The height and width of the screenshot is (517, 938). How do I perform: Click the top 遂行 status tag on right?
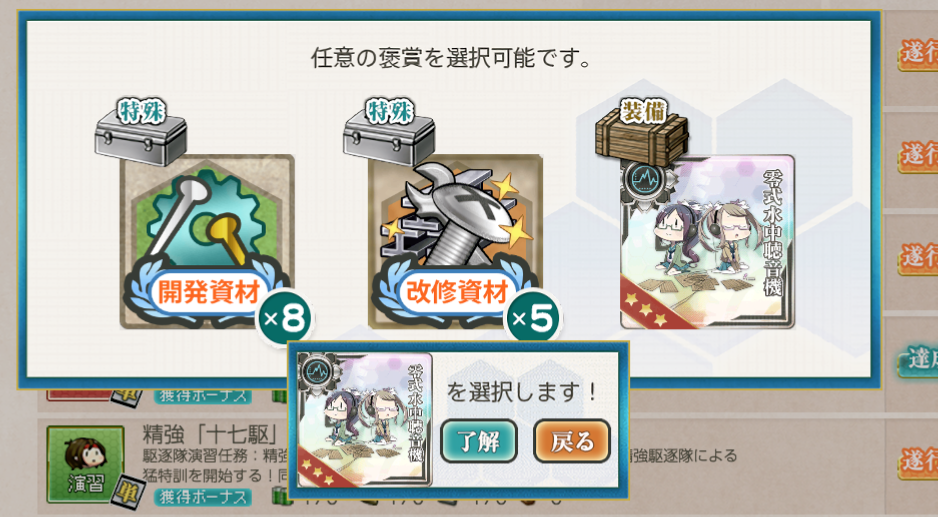918,54
